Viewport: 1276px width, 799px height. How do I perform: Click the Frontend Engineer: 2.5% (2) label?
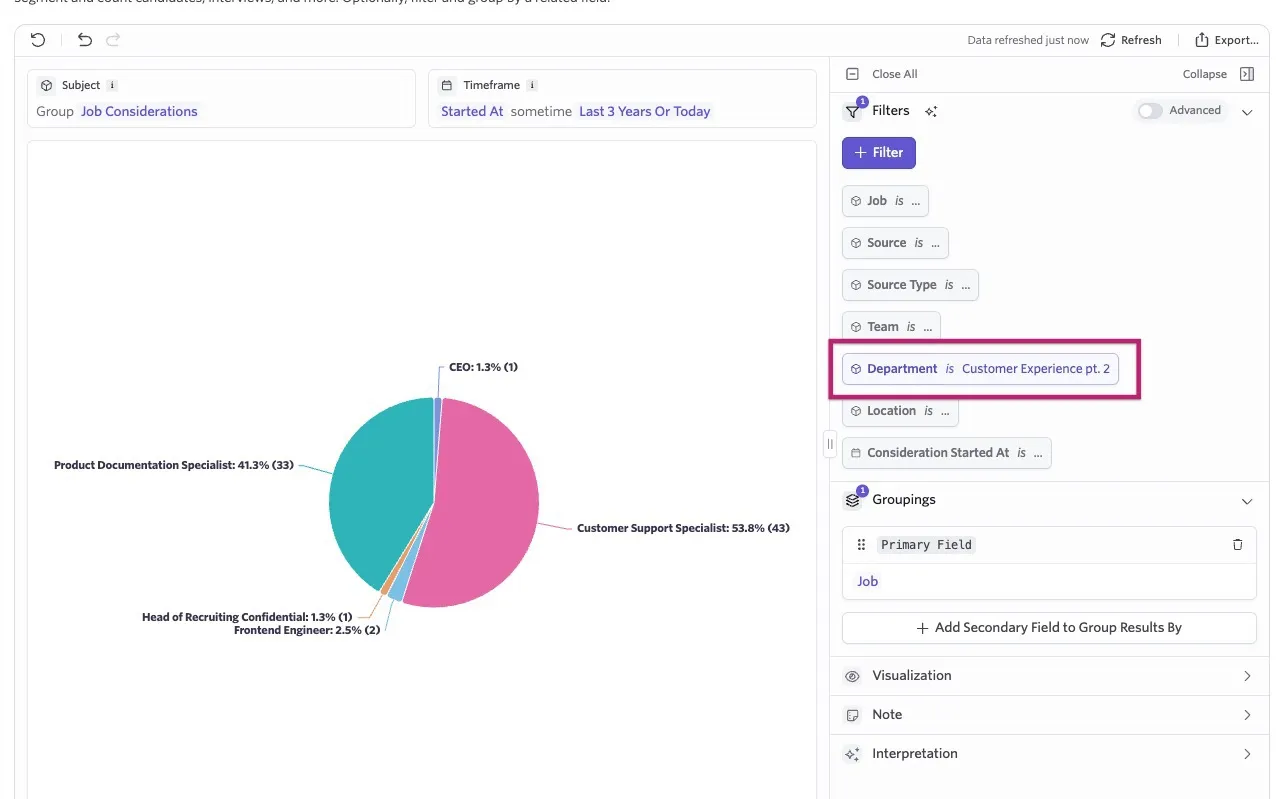[x=307, y=630]
